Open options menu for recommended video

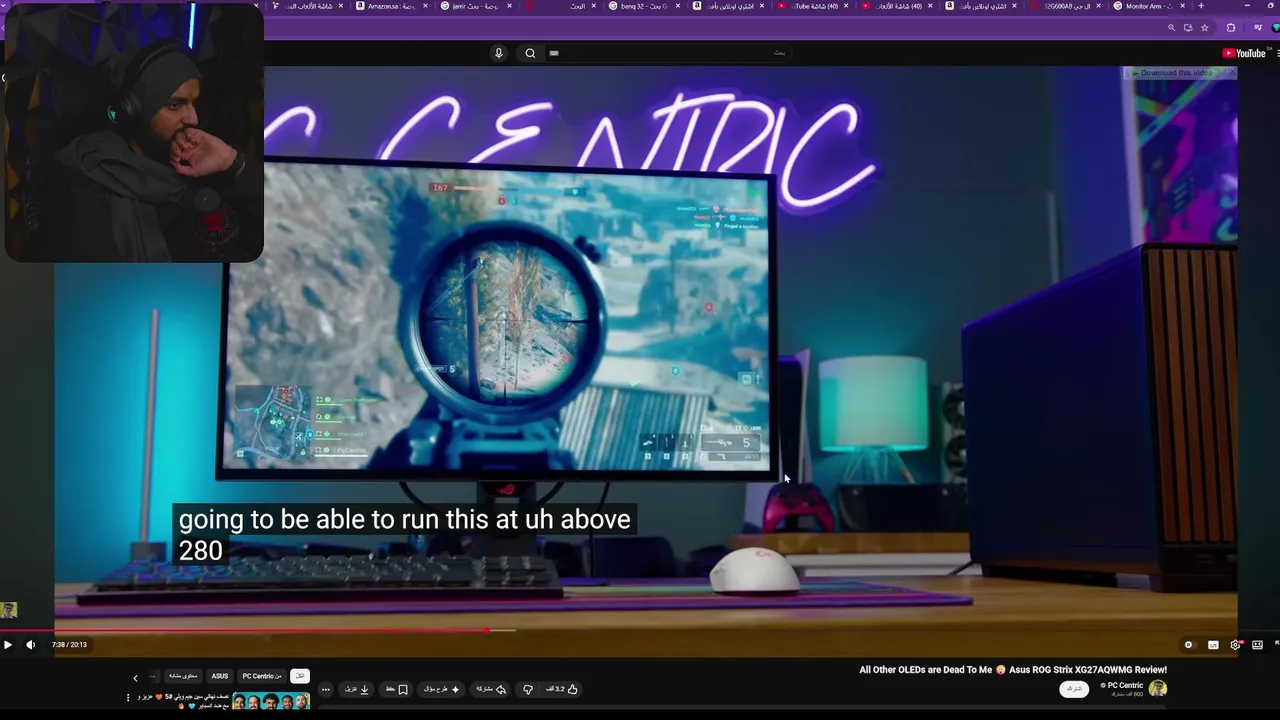pyautogui.click(x=128, y=698)
